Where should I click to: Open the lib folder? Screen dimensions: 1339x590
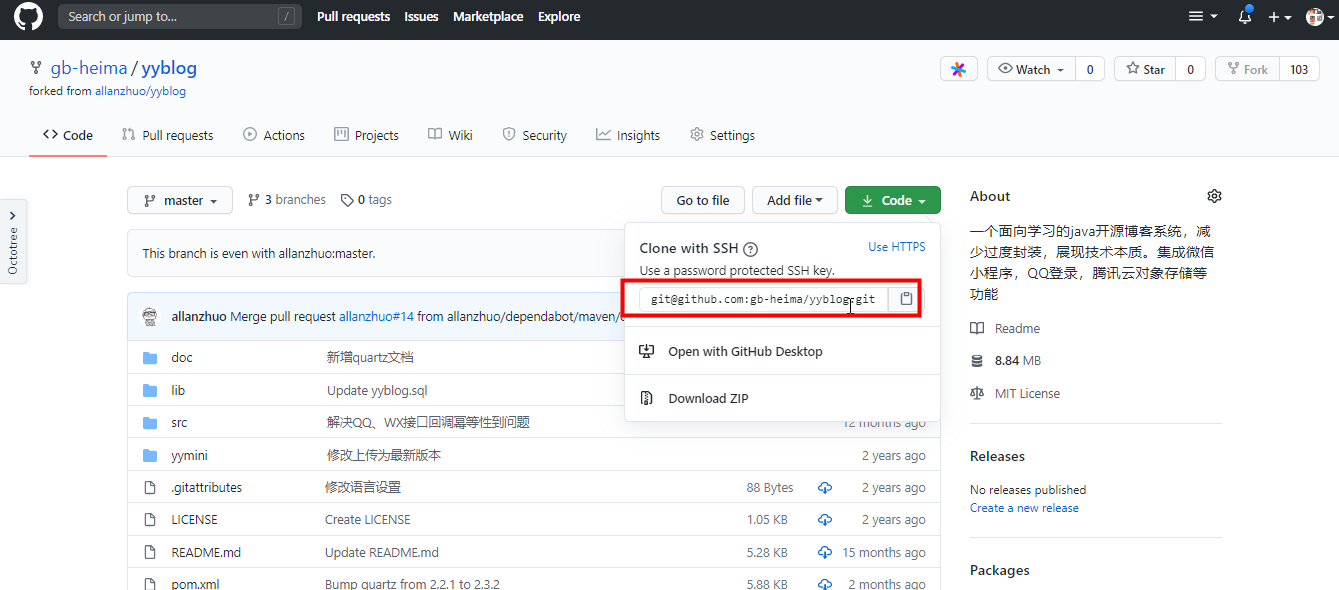(178, 390)
